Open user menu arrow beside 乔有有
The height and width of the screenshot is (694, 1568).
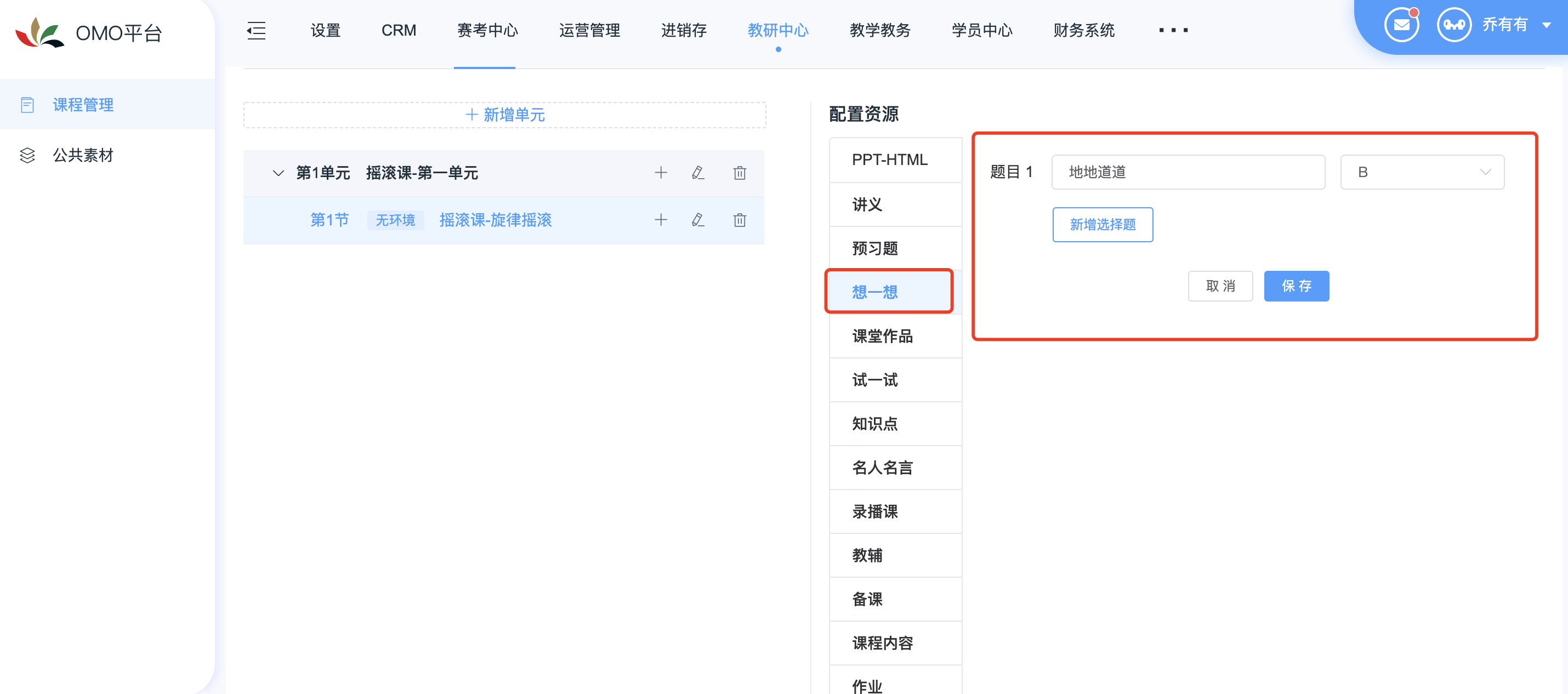point(1547,26)
